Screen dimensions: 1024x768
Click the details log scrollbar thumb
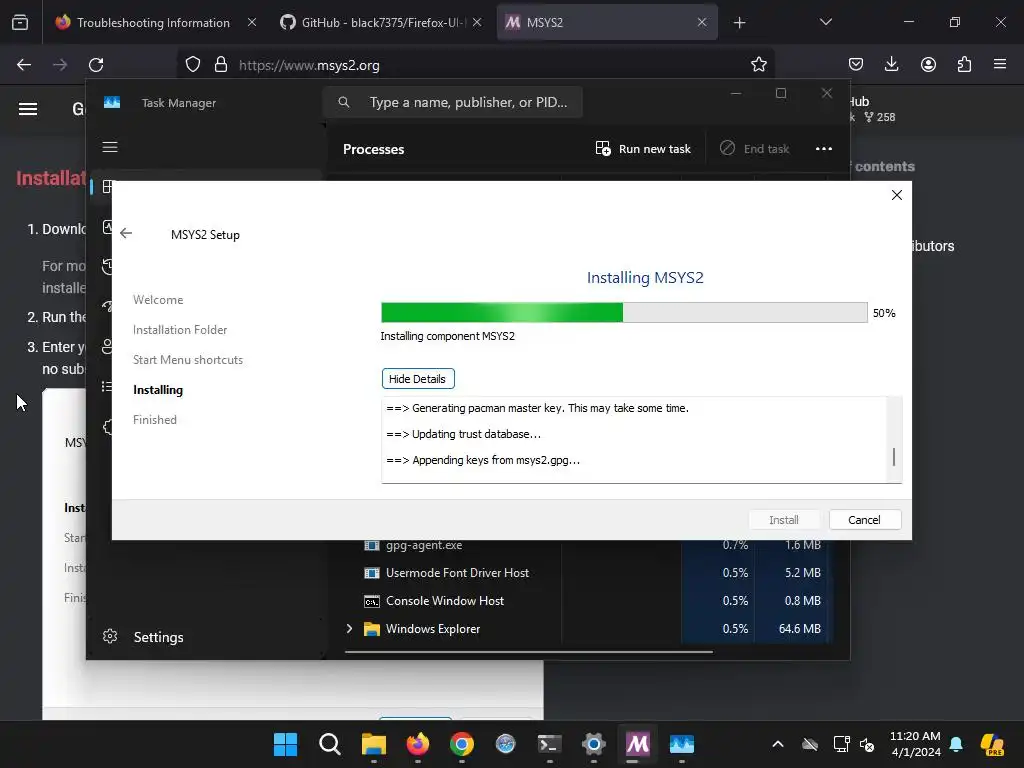click(x=893, y=457)
